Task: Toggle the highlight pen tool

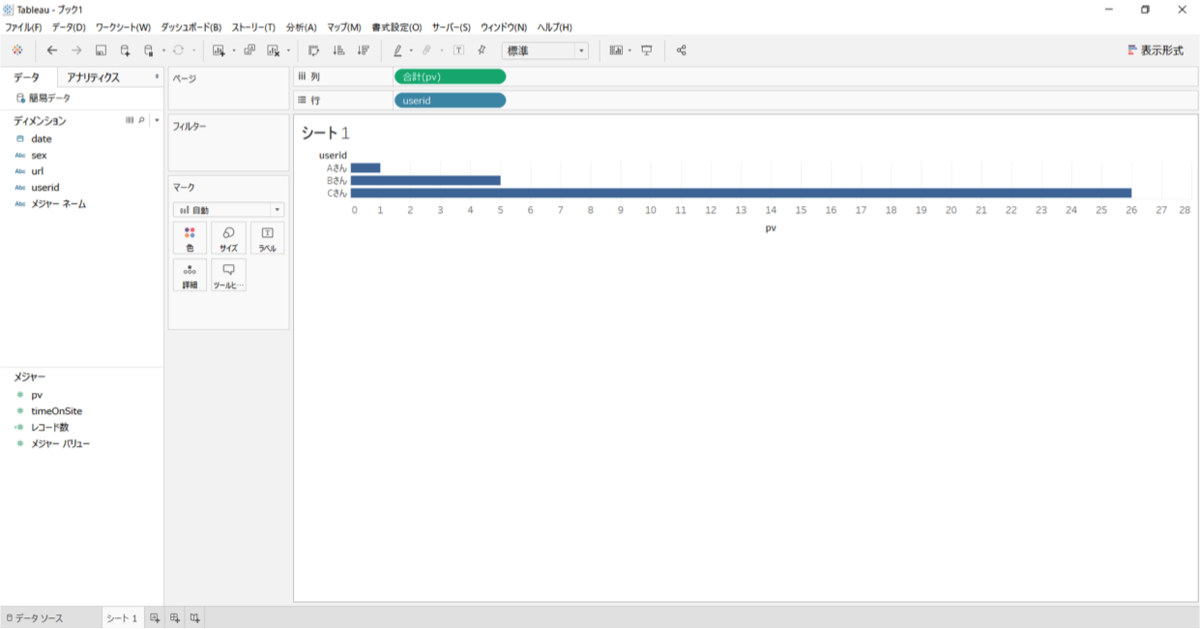Action: [x=398, y=50]
